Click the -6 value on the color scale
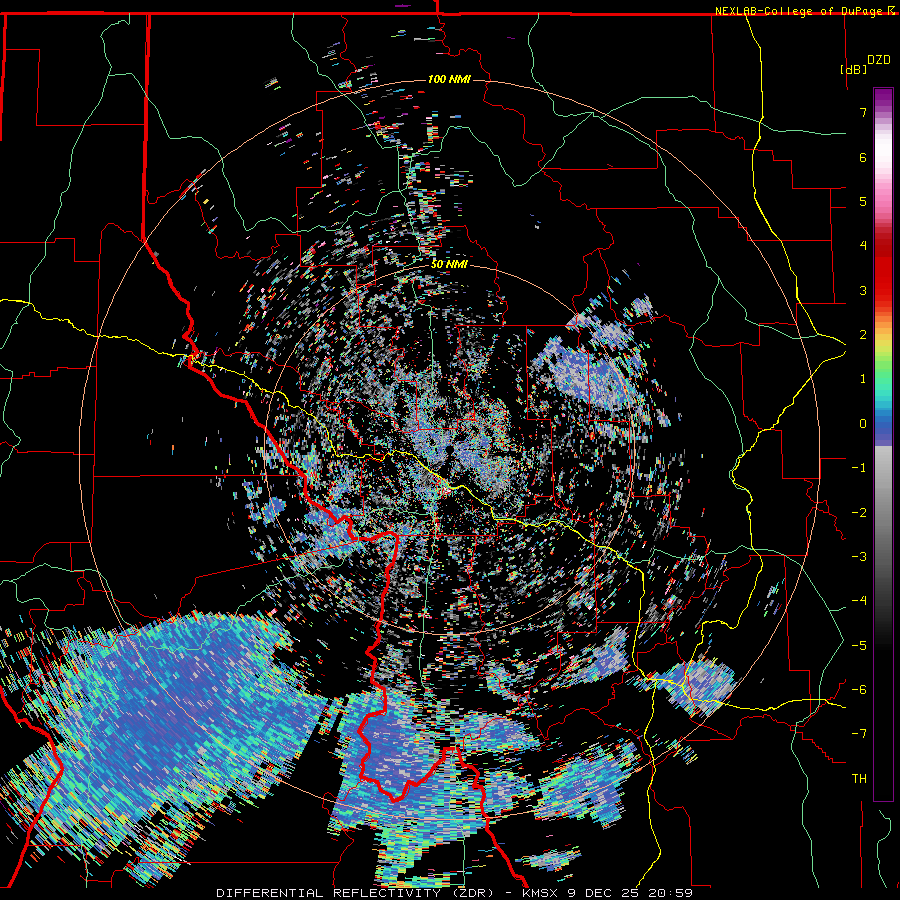The height and width of the screenshot is (900, 900). pyautogui.click(x=859, y=690)
